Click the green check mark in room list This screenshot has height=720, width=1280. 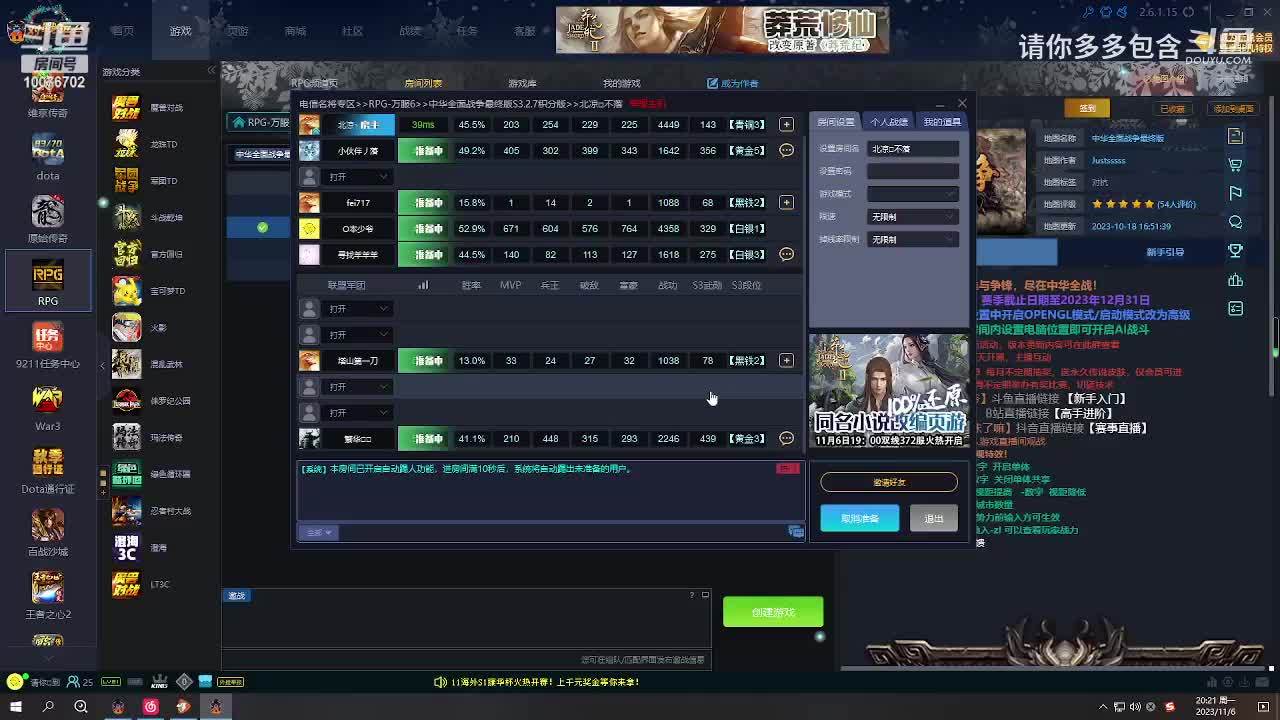click(262, 228)
